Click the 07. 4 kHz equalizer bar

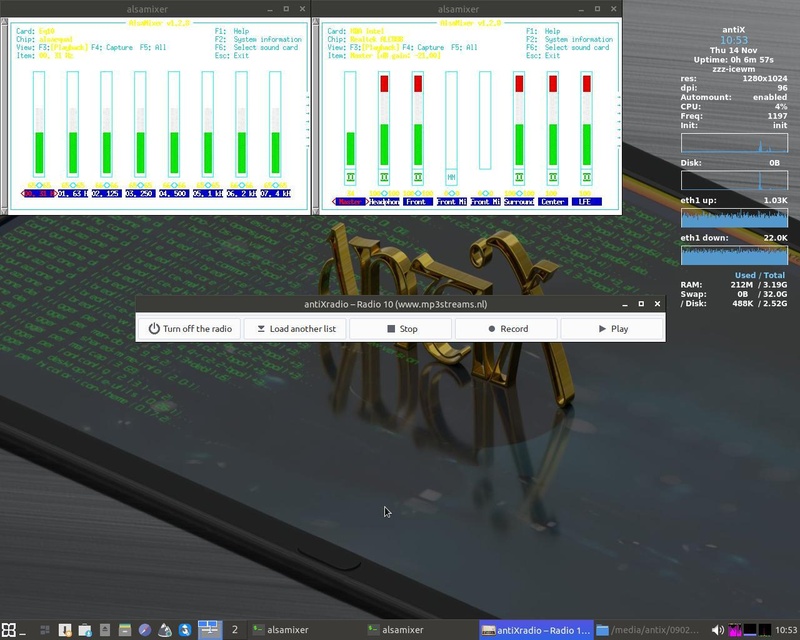(275, 124)
